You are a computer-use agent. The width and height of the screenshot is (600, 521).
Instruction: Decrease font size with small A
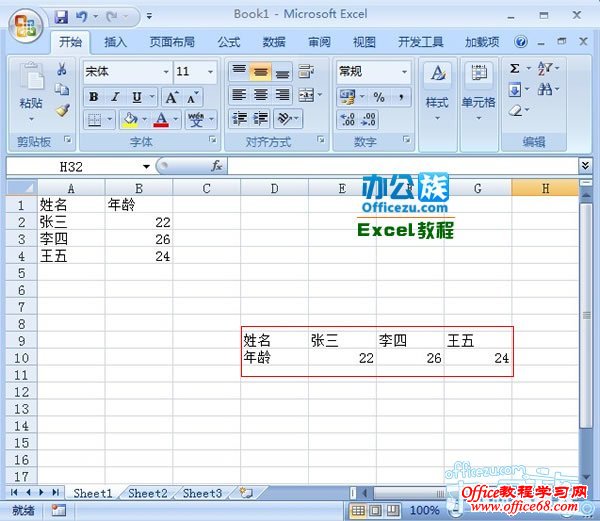192,98
